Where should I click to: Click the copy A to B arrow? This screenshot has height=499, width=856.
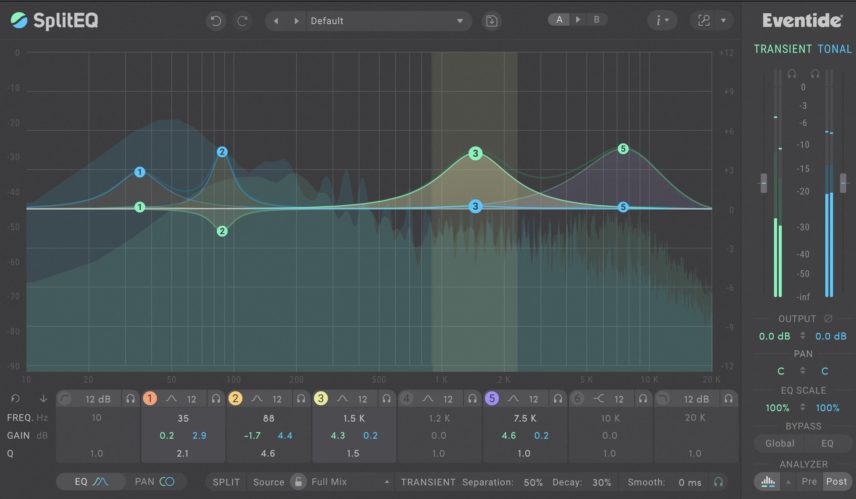(x=578, y=20)
